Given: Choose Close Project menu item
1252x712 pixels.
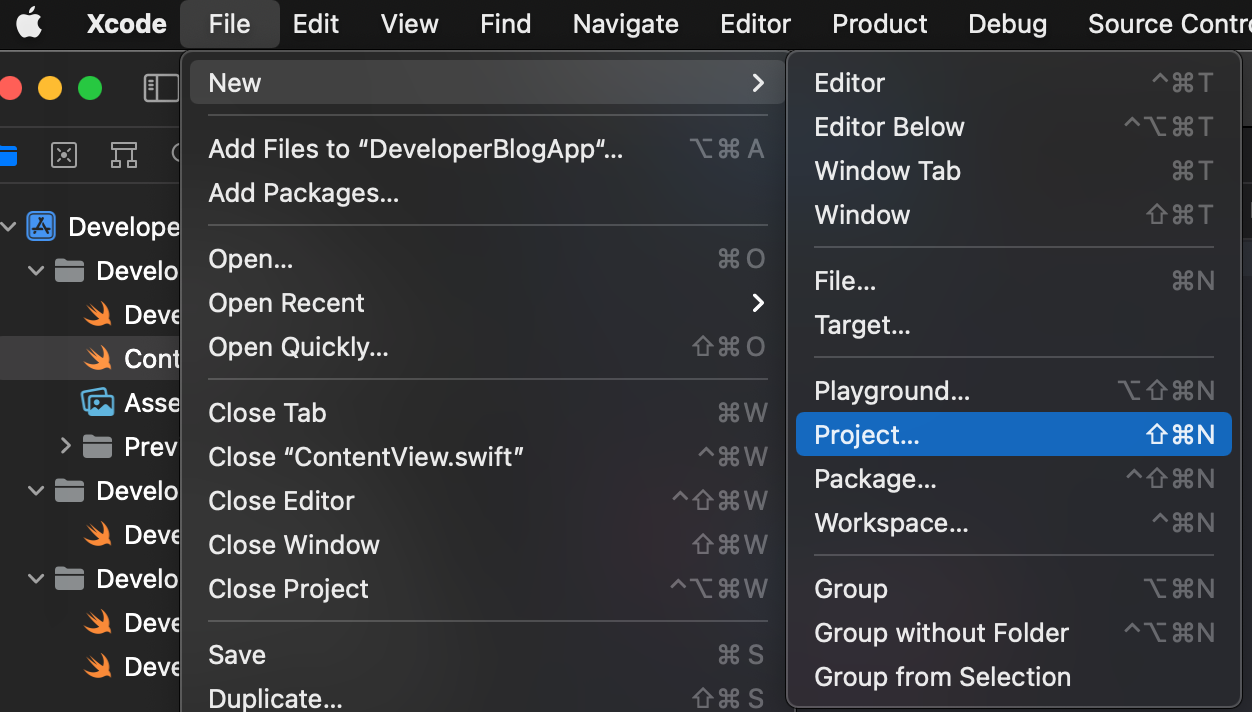Looking at the screenshot, I should 486,589.
